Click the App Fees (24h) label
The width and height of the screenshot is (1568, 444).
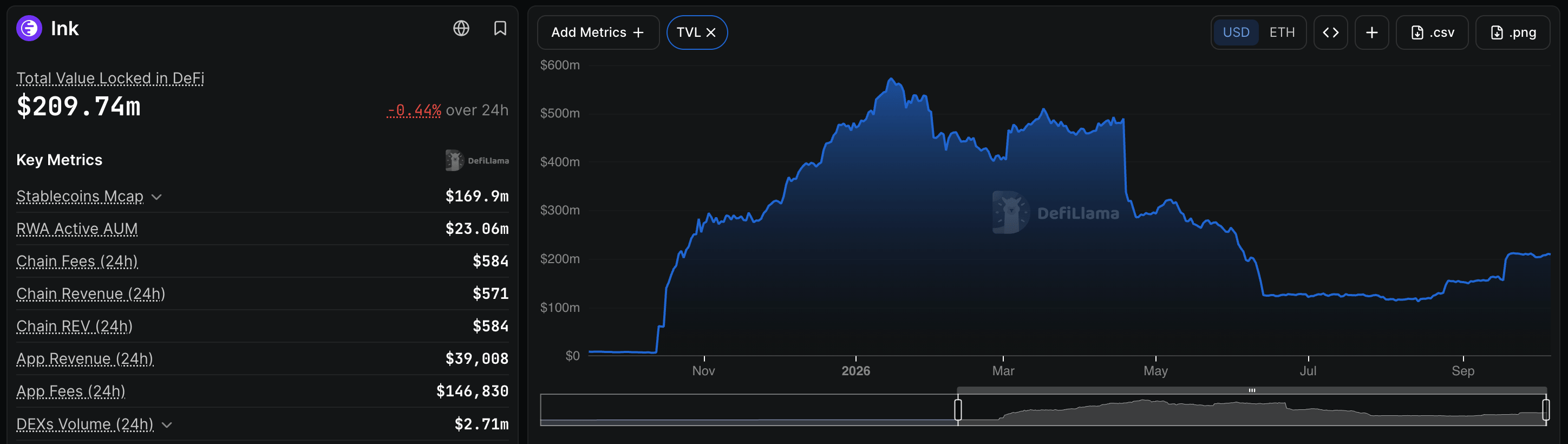(70, 391)
